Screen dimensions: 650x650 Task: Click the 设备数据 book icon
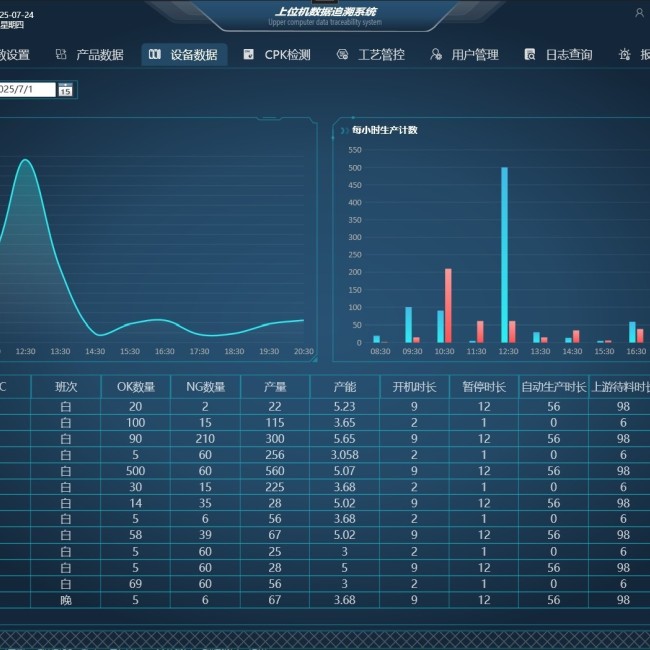(155, 54)
